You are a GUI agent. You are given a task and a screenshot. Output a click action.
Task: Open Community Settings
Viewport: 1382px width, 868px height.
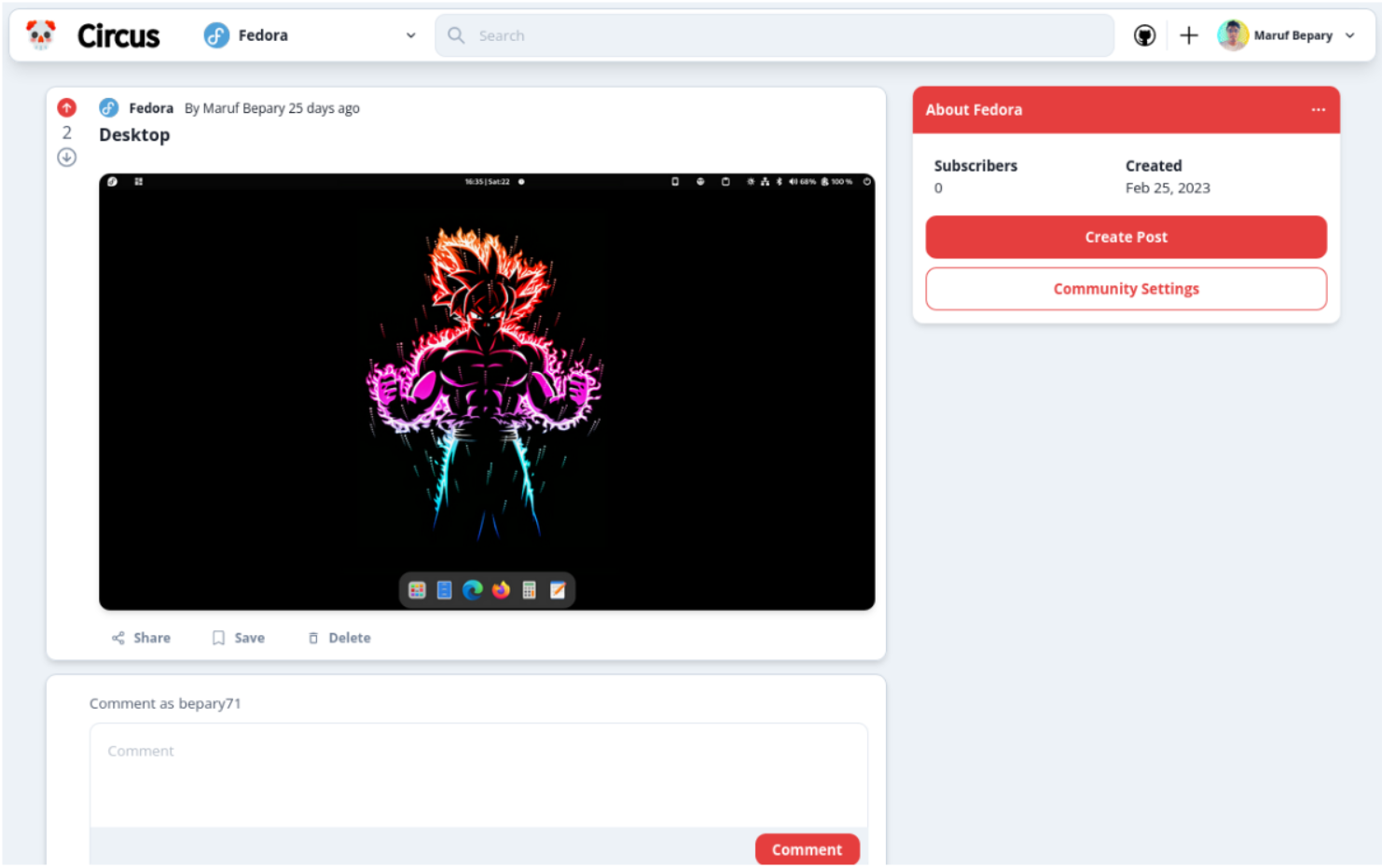[x=1126, y=289]
